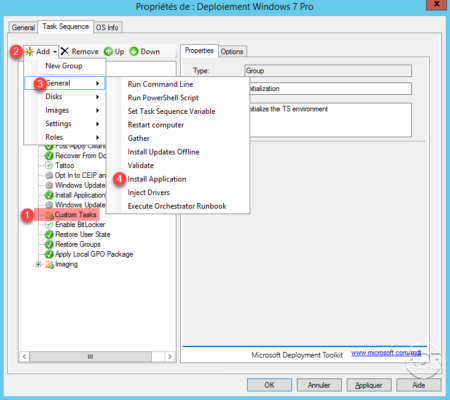Open the Settings submenu

[65, 124]
